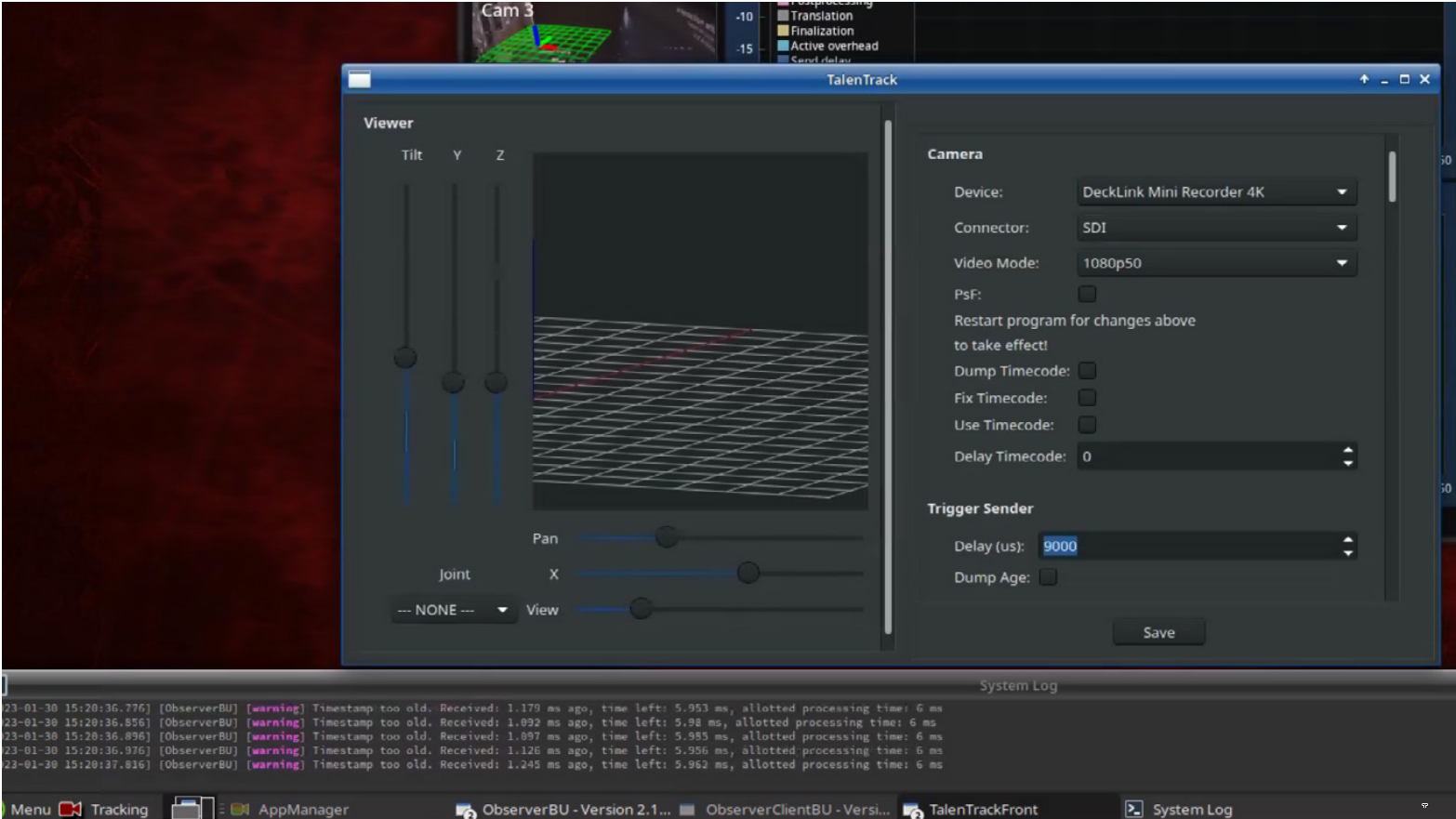Viewport: 1456px width, 819px height.
Task: Click the ObserverBU taskbar icon
Action: pyautogui.click(x=465, y=810)
